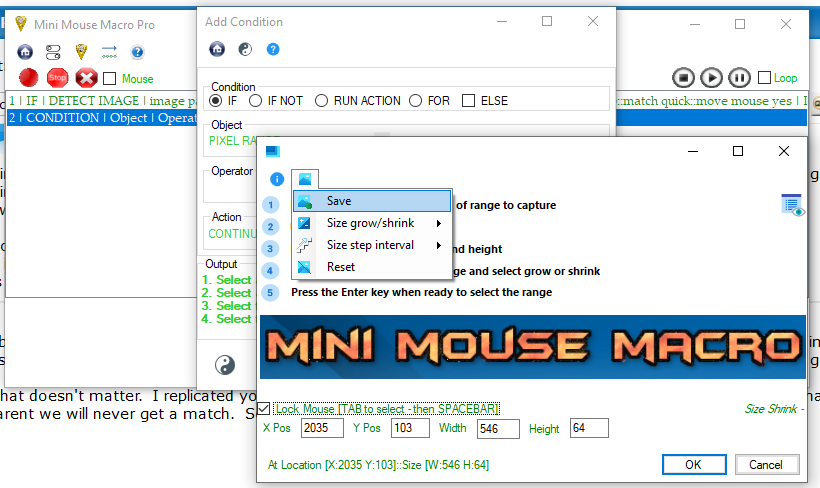Click the X Pos input field
820x488 pixels.
[x=322, y=428]
